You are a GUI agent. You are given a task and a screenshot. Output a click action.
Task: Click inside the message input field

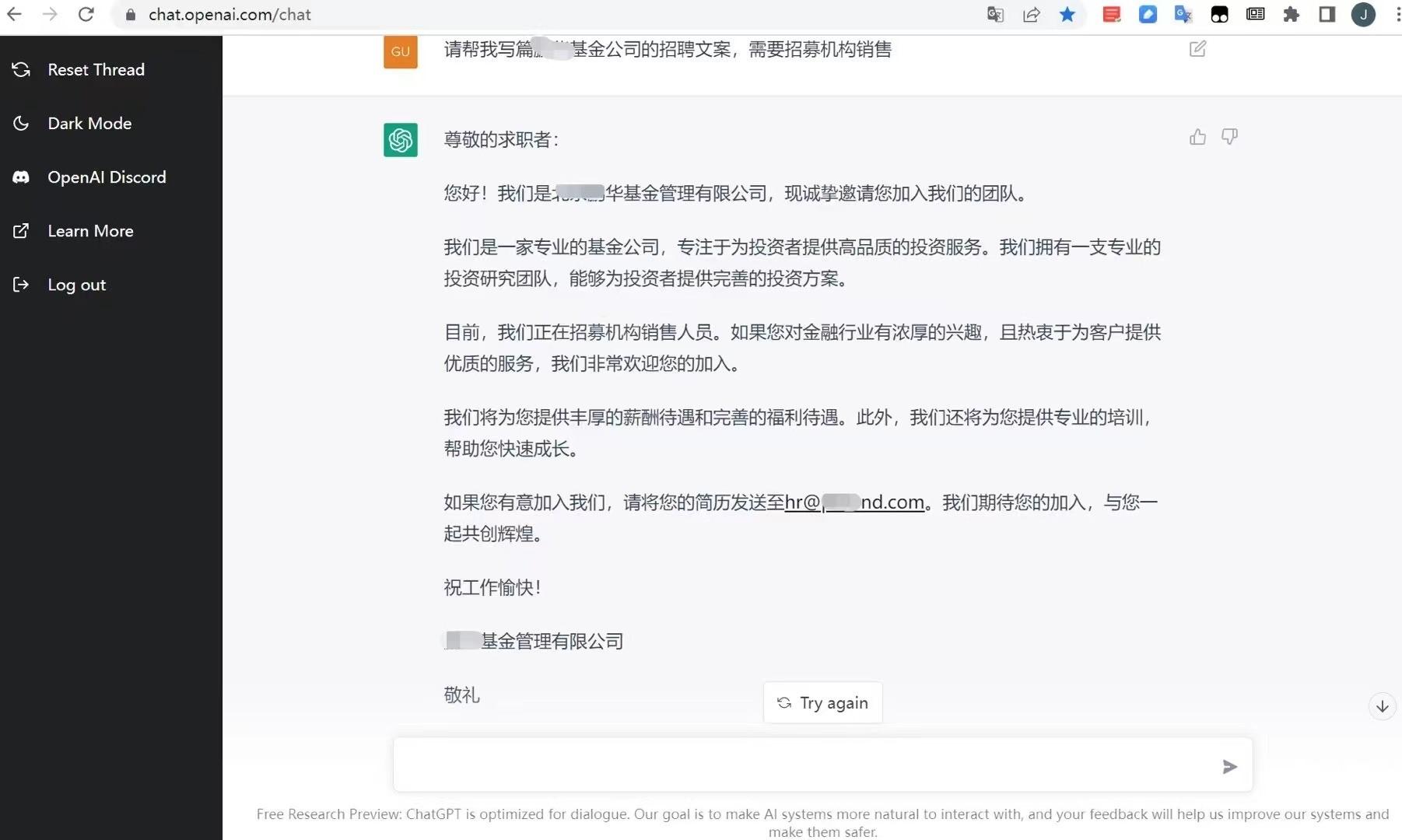click(778, 765)
